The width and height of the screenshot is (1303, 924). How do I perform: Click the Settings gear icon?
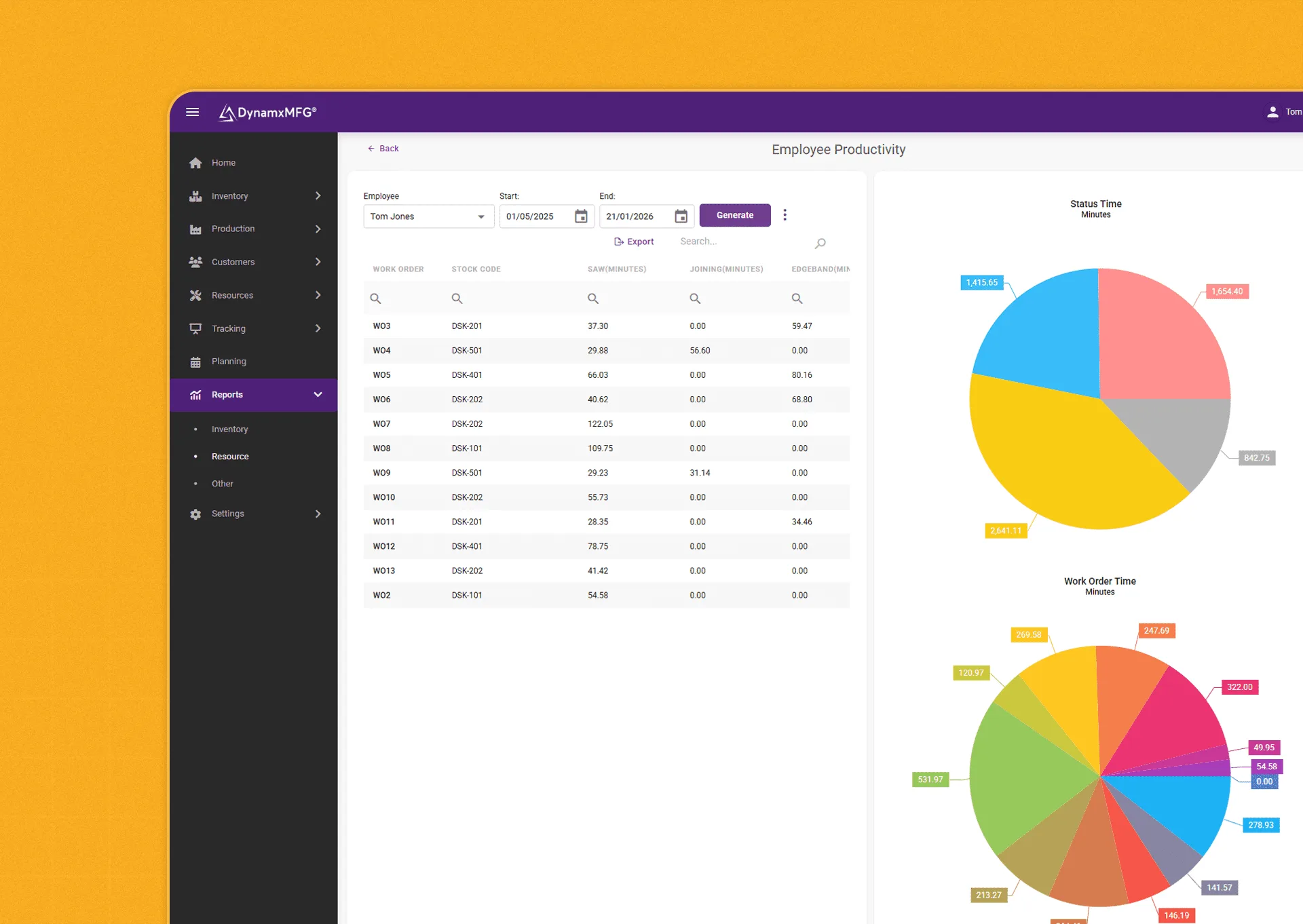195,514
